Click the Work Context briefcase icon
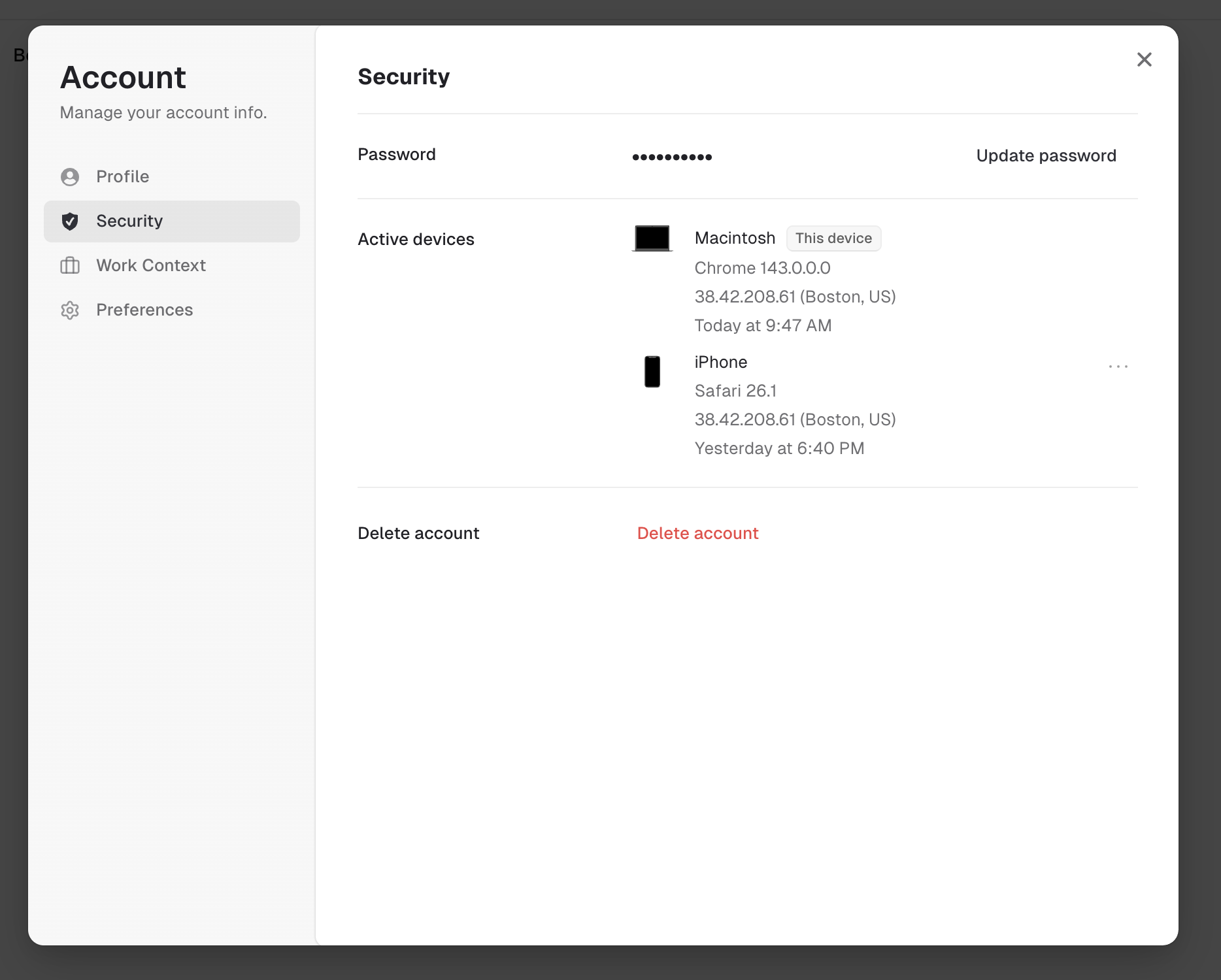 coord(70,266)
